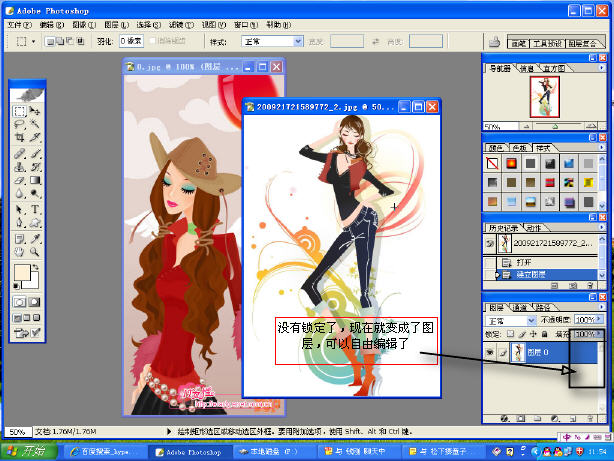The height and width of the screenshot is (461, 614).
Task: Select the Notes tool
Action: point(20,239)
